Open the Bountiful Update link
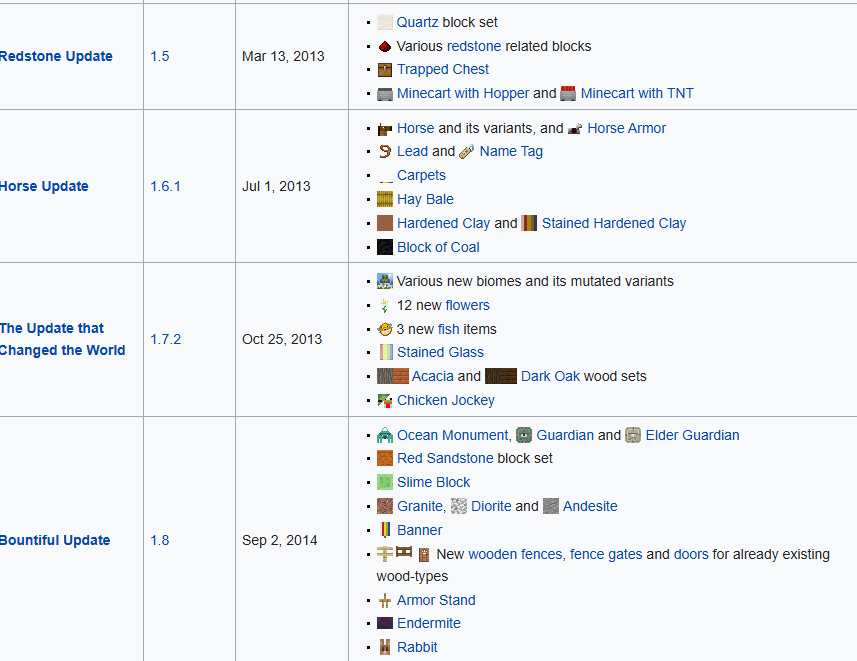This screenshot has width=857, height=661. click(x=55, y=540)
